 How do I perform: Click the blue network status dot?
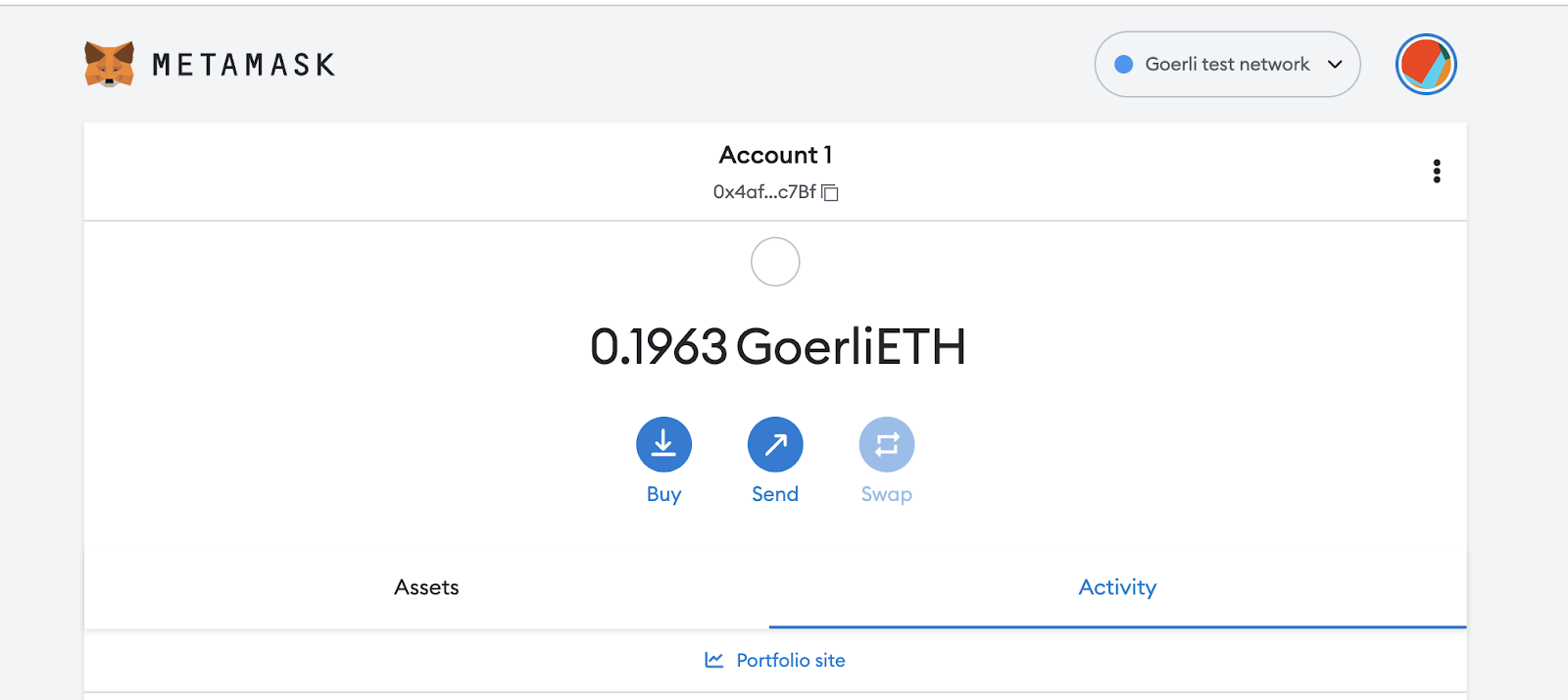tap(1124, 65)
